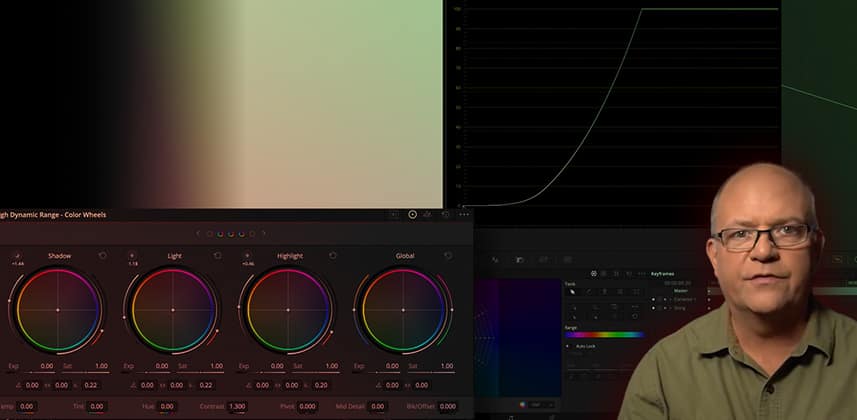The height and width of the screenshot is (420, 857).
Task: Open the Keyframes panel label
Action: [x=662, y=273]
